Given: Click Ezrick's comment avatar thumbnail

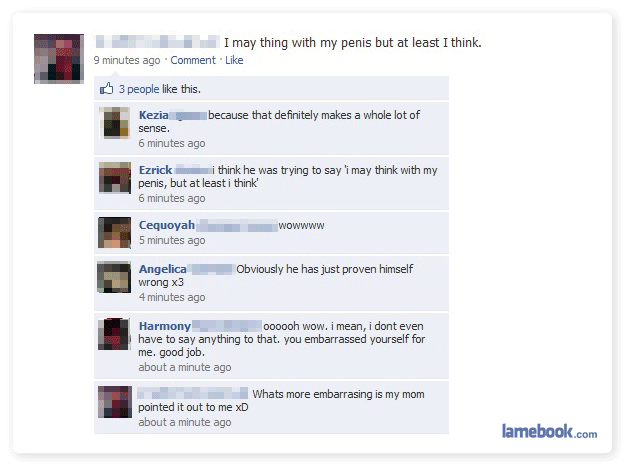Looking at the screenshot, I should pyautogui.click(x=115, y=178).
